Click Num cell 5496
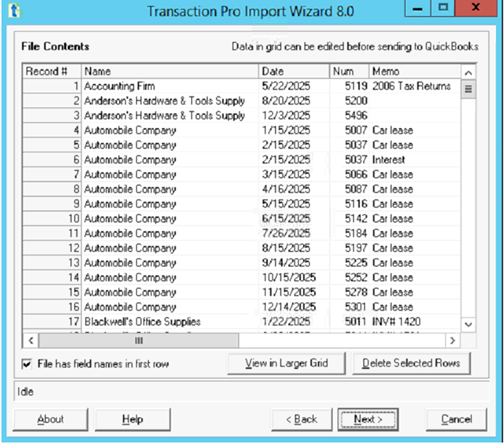The width and height of the screenshot is (504, 444). point(349,116)
